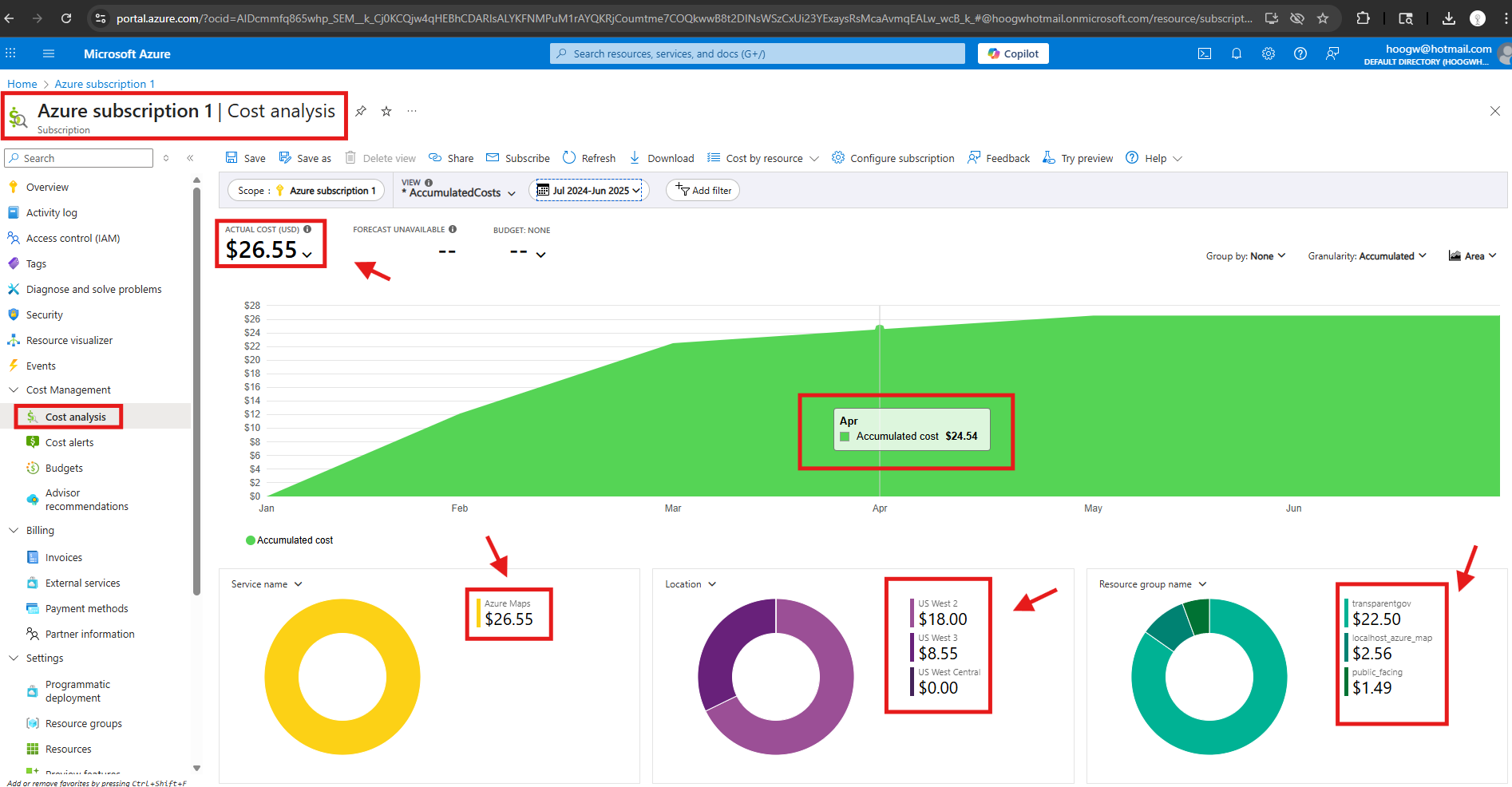Change the Resource group name donut grouping
The width and height of the screenshot is (1512, 787).
tap(1153, 584)
